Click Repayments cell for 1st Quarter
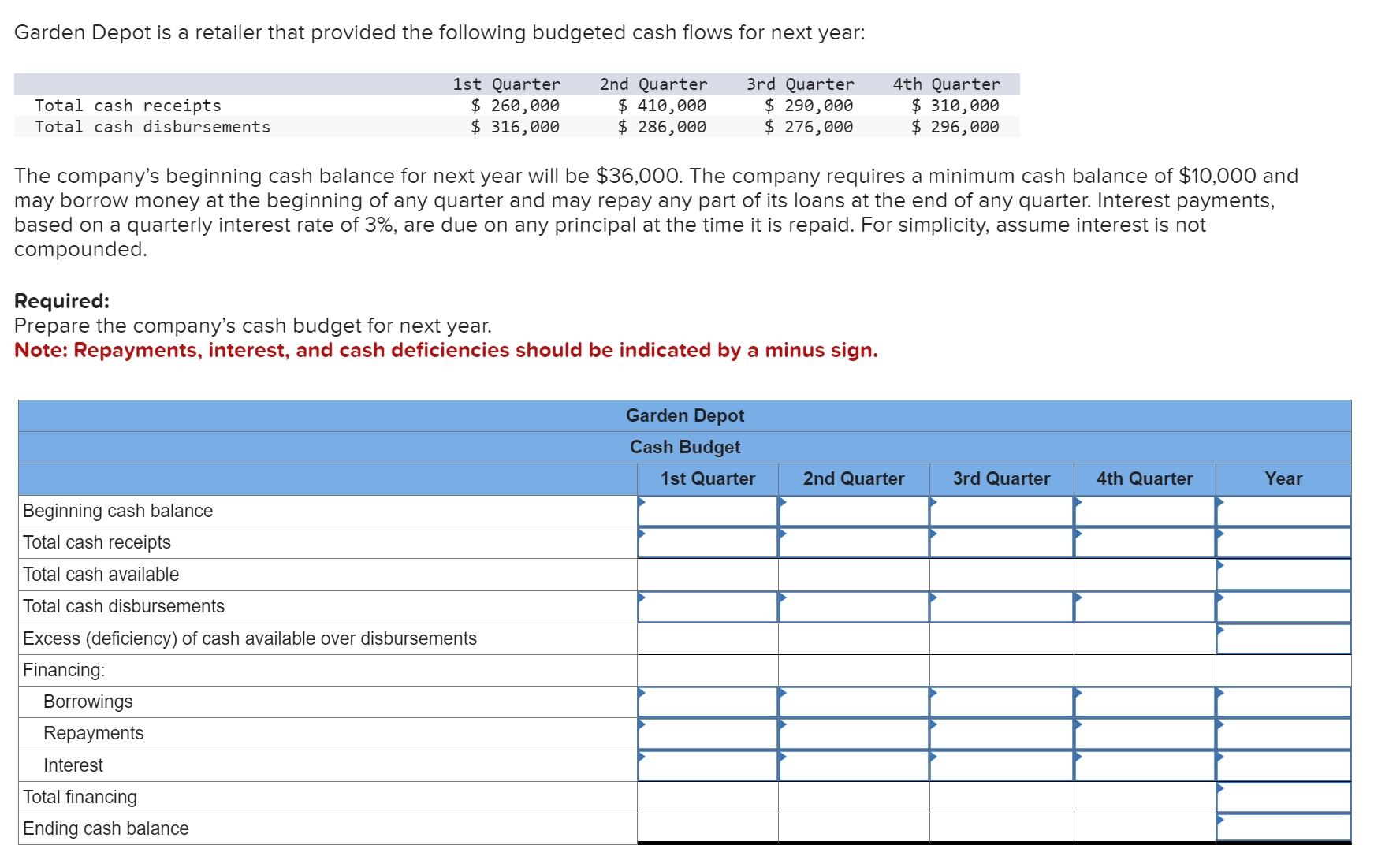Viewport: 1400px width, 856px height. [x=708, y=734]
